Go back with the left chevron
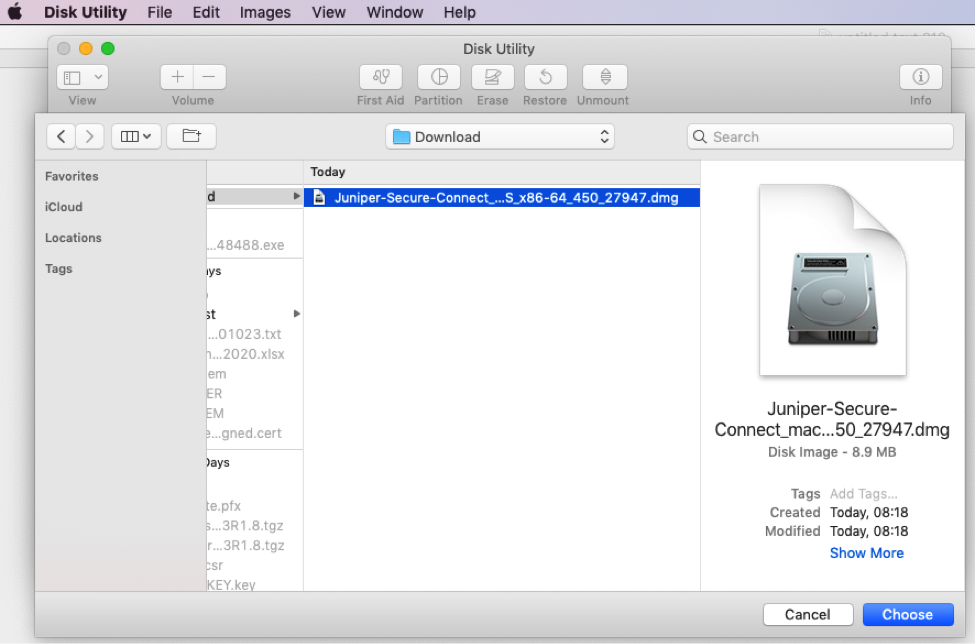Image resolution: width=975 pixels, height=644 pixels. pyautogui.click(x=61, y=137)
